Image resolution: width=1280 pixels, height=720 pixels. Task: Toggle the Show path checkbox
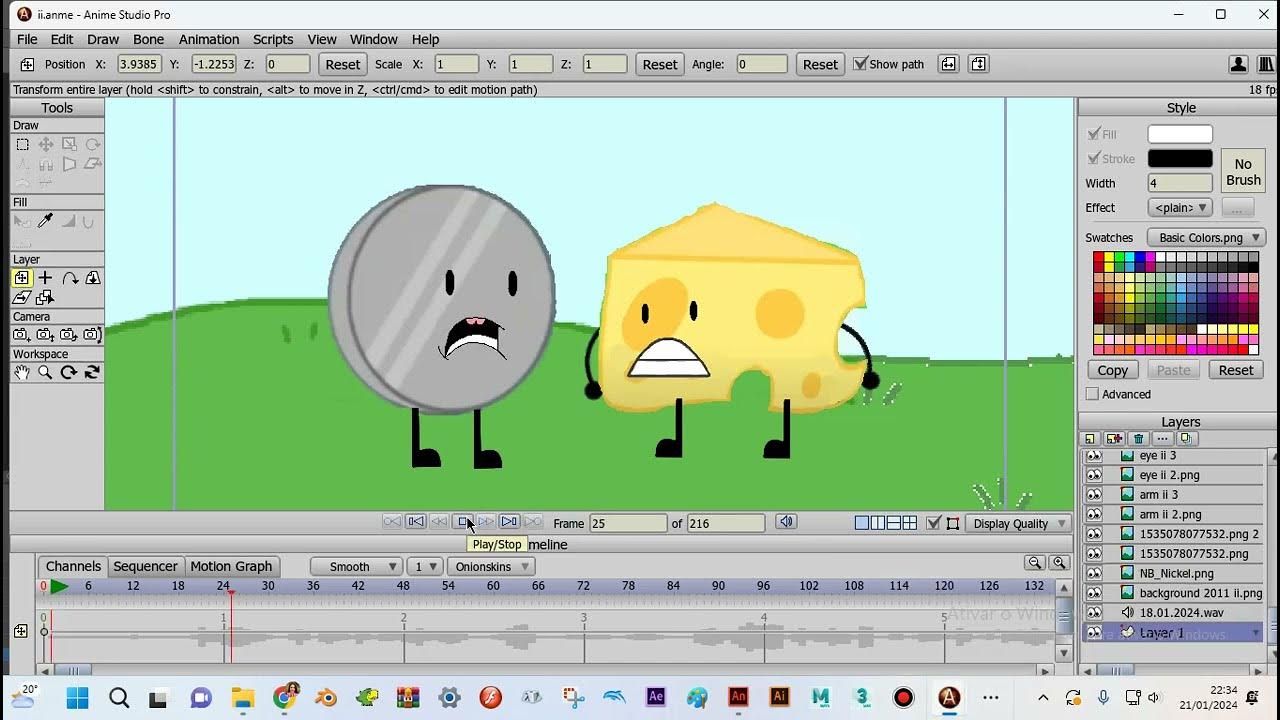tap(860, 64)
